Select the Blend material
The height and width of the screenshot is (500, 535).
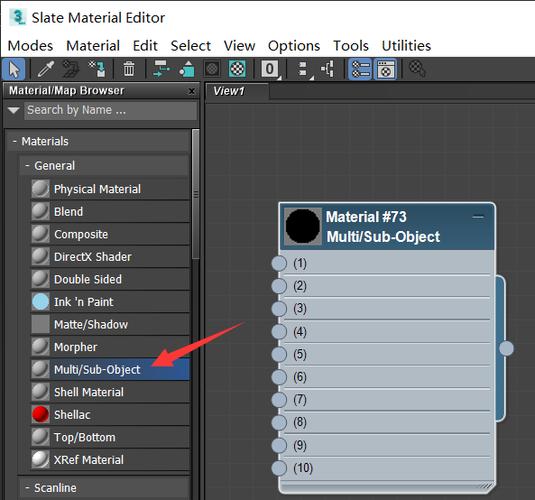point(111,212)
